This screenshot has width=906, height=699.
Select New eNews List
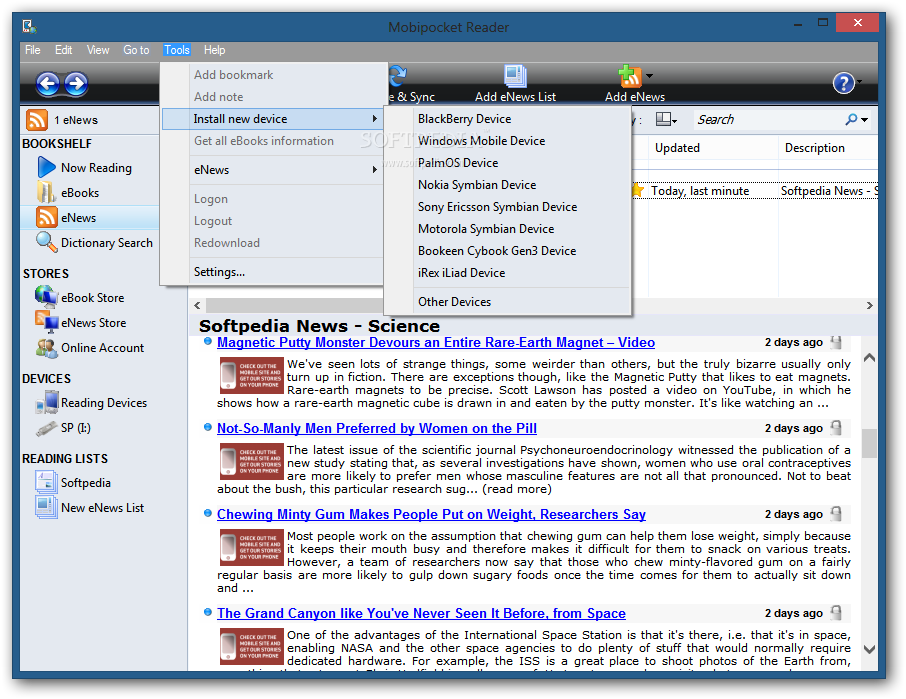[102, 508]
